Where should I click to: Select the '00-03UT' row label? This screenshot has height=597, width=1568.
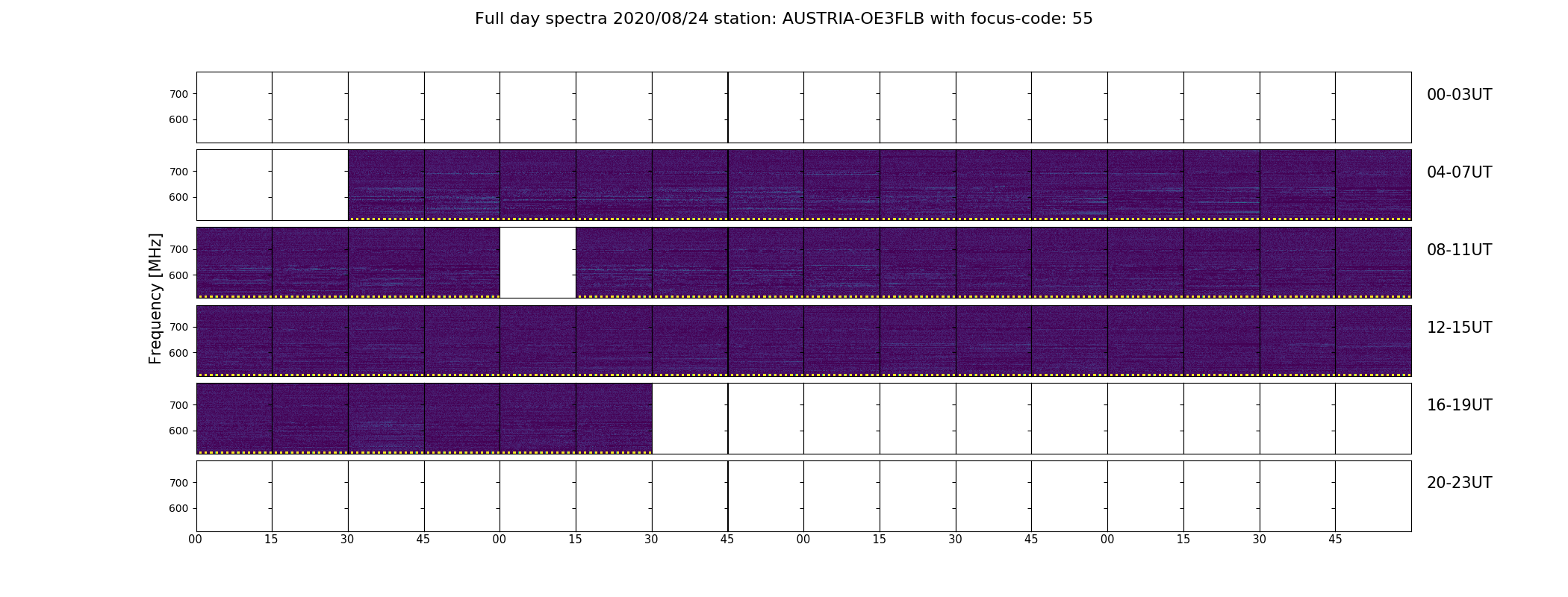click(1459, 95)
